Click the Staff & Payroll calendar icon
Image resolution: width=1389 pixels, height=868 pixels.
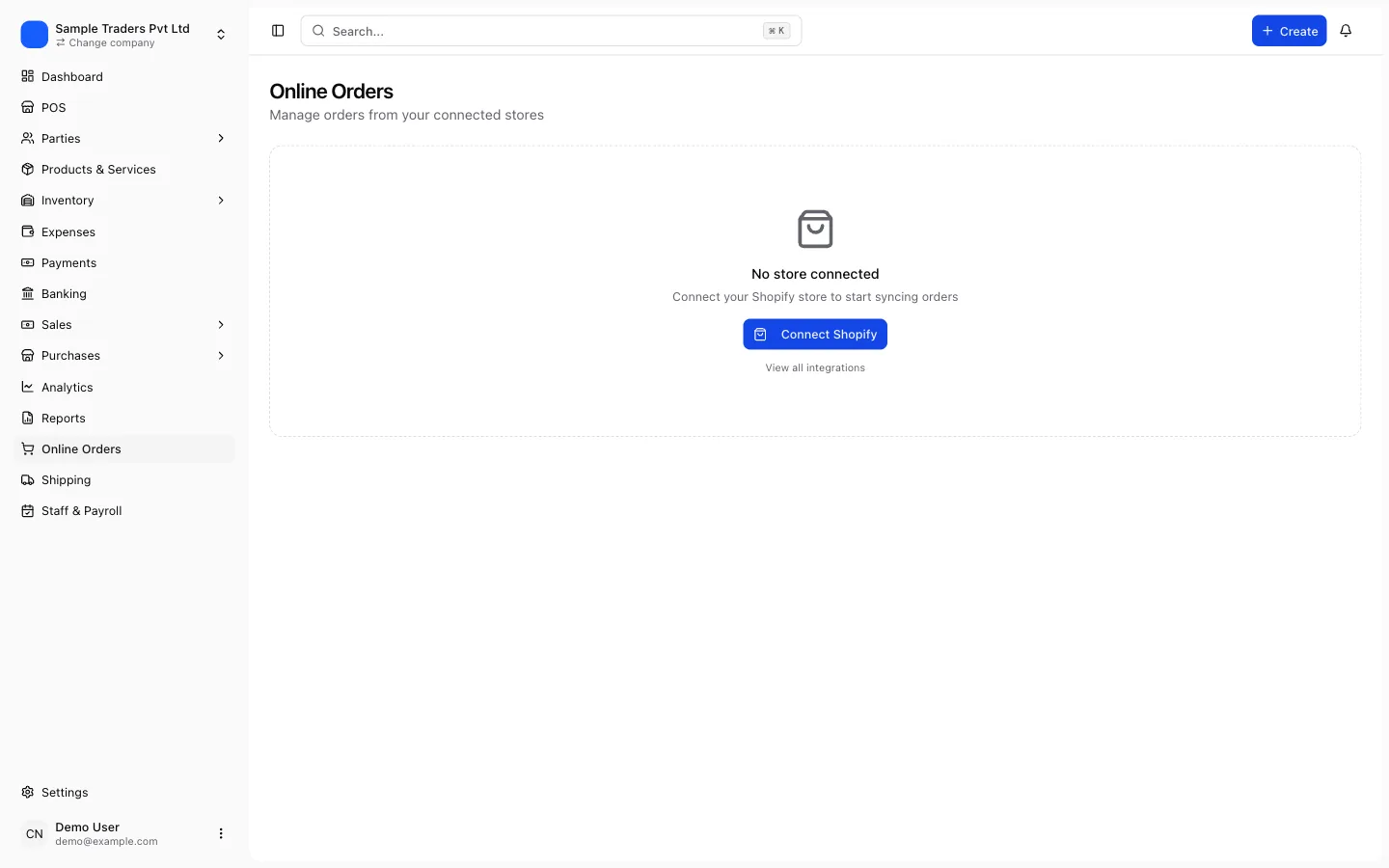point(28,510)
